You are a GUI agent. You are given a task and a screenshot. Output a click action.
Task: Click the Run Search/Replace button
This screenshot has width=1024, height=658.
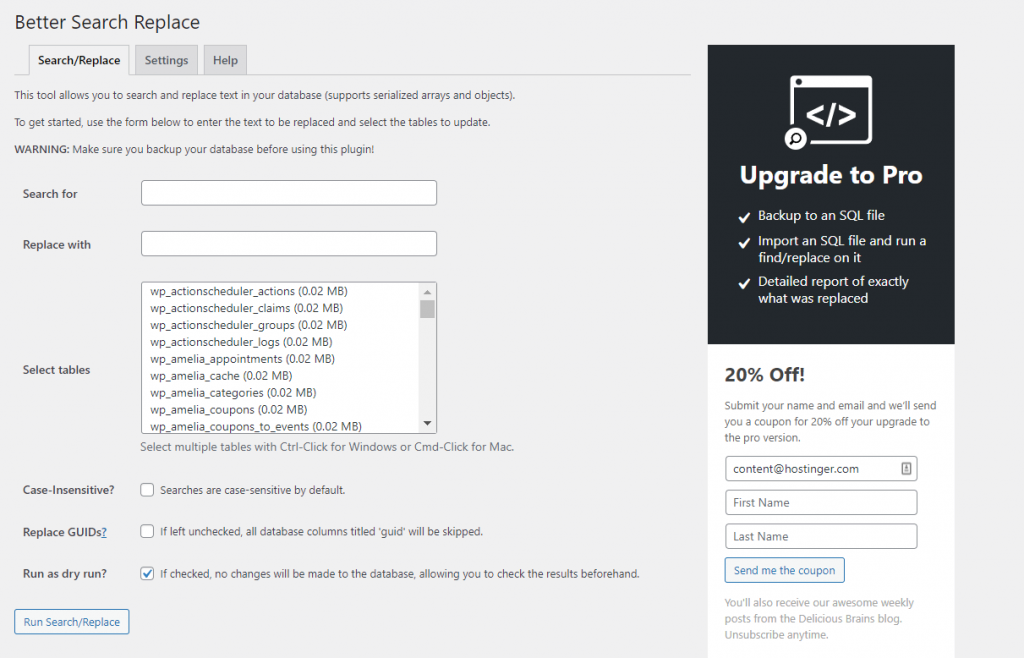pyautogui.click(x=71, y=621)
